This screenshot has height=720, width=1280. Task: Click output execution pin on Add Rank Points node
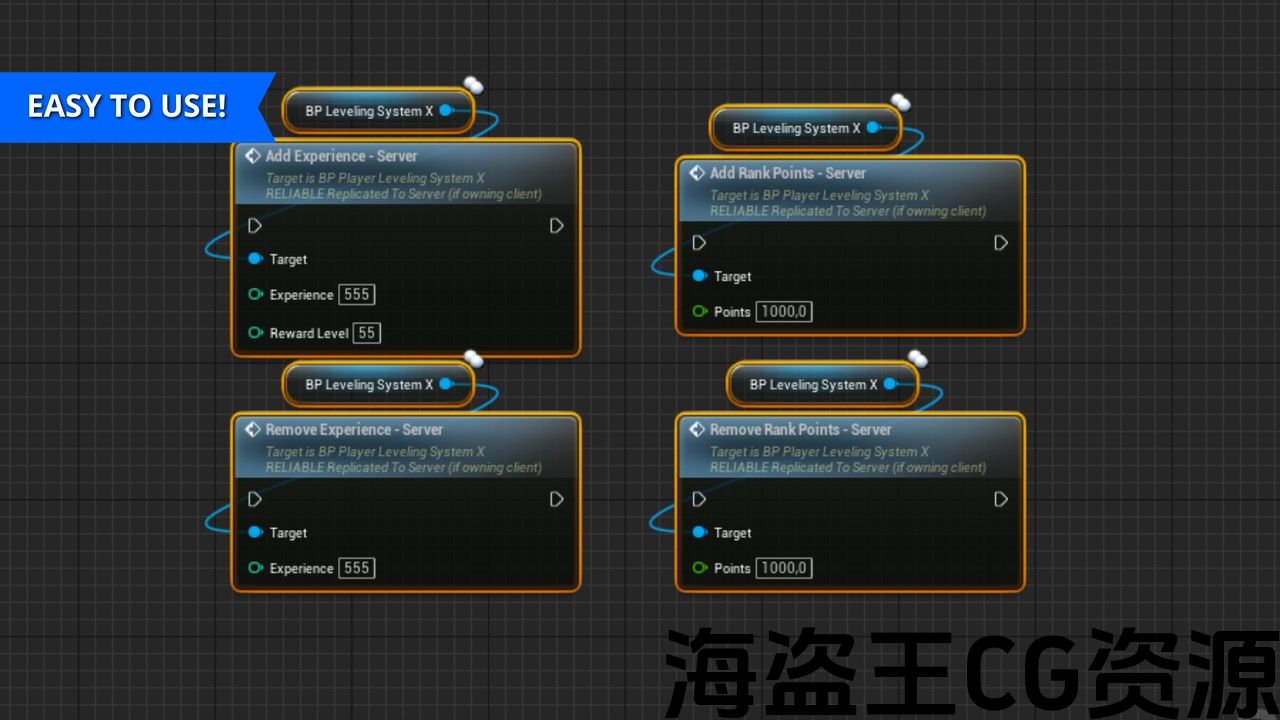[x=1001, y=243]
